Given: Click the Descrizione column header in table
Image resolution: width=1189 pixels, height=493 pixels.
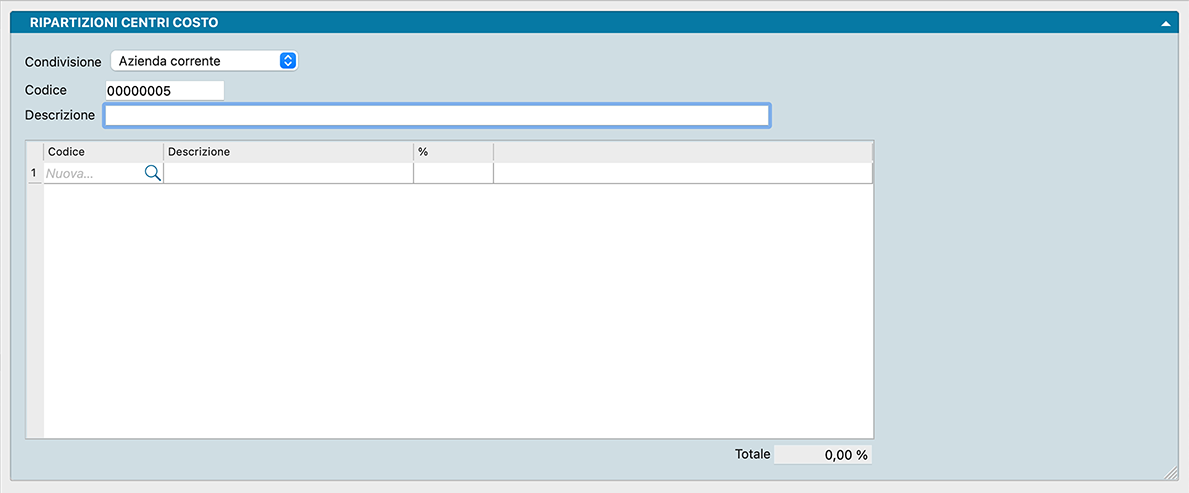Looking at the screenshot, I should 288,152.
